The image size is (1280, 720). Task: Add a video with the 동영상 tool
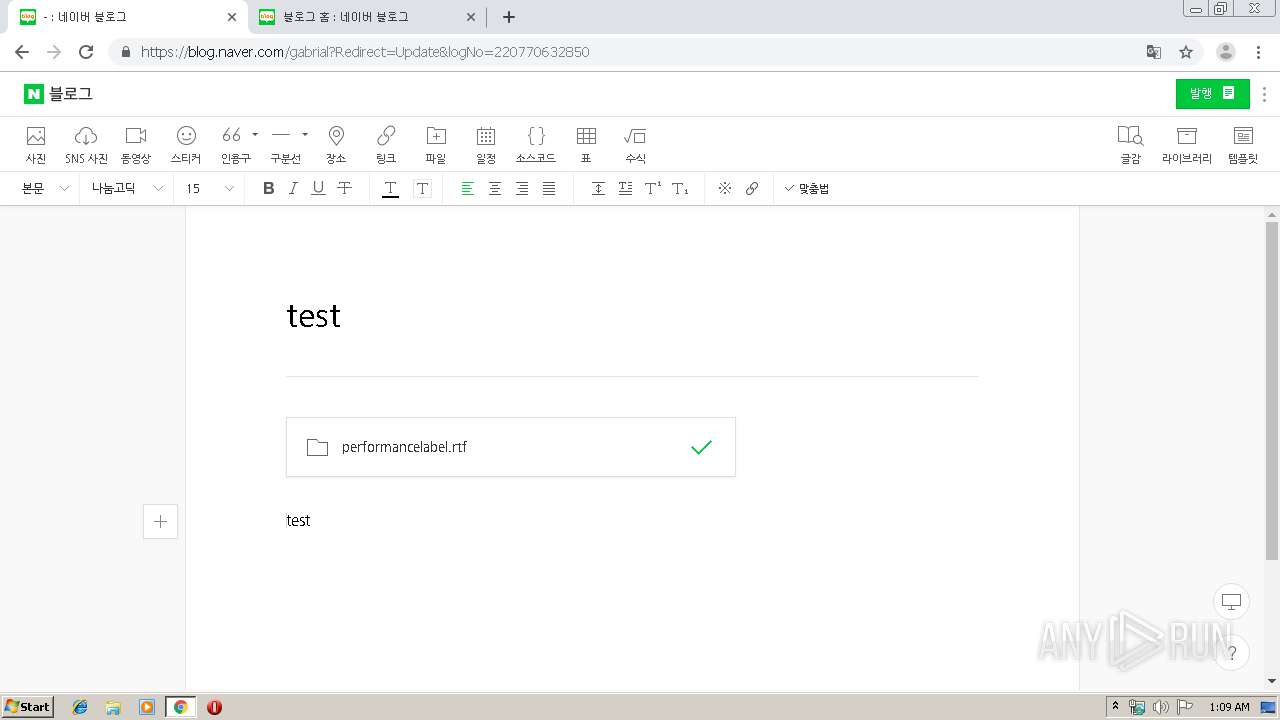[x=136, y=144]
